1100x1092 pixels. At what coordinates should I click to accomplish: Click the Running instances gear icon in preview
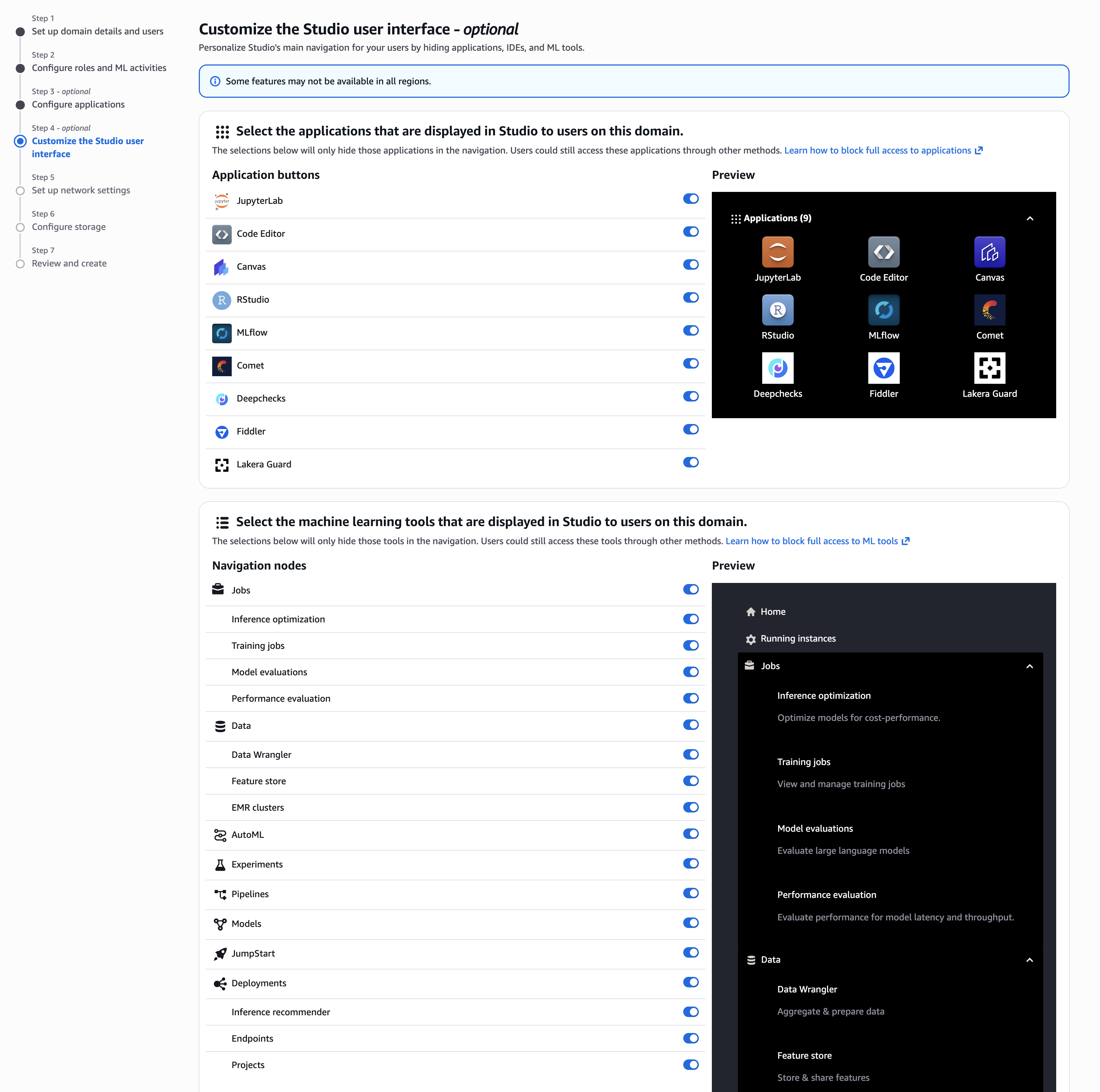(x=751, y=639)
